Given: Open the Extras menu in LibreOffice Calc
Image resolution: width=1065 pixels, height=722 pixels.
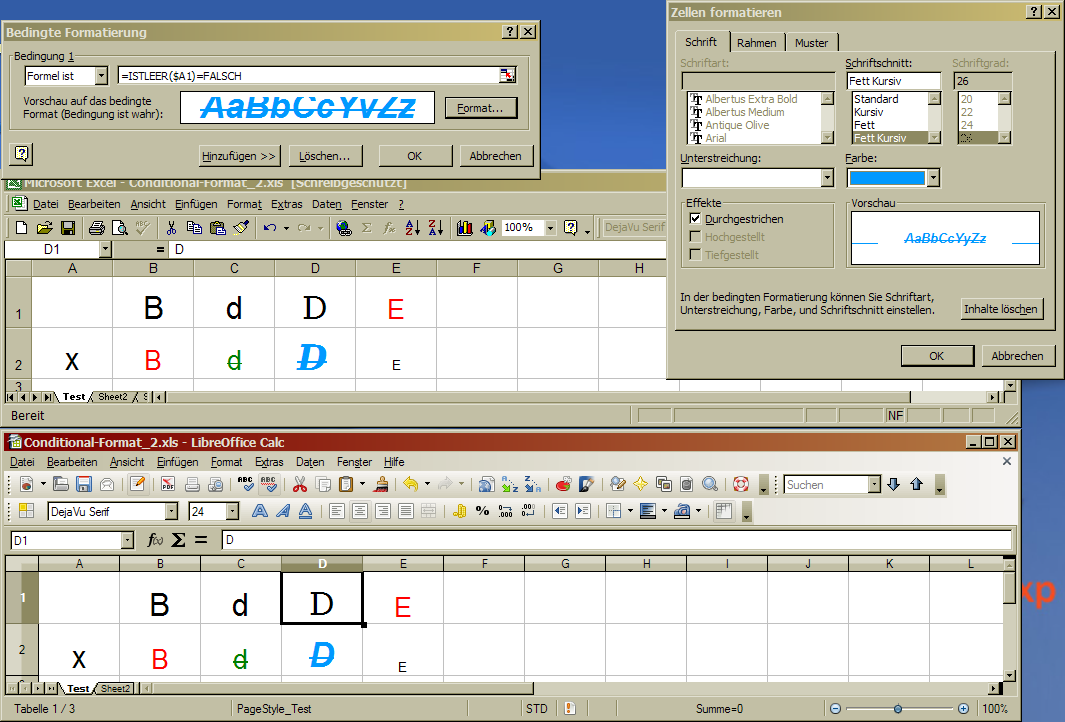Looking at the screenshot, I should point(269,462).
